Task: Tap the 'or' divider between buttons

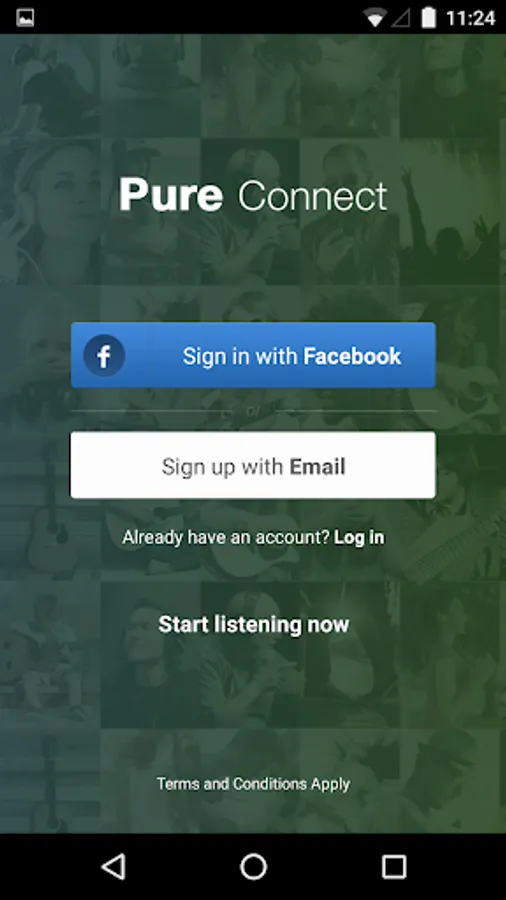Action: point(253,411)
